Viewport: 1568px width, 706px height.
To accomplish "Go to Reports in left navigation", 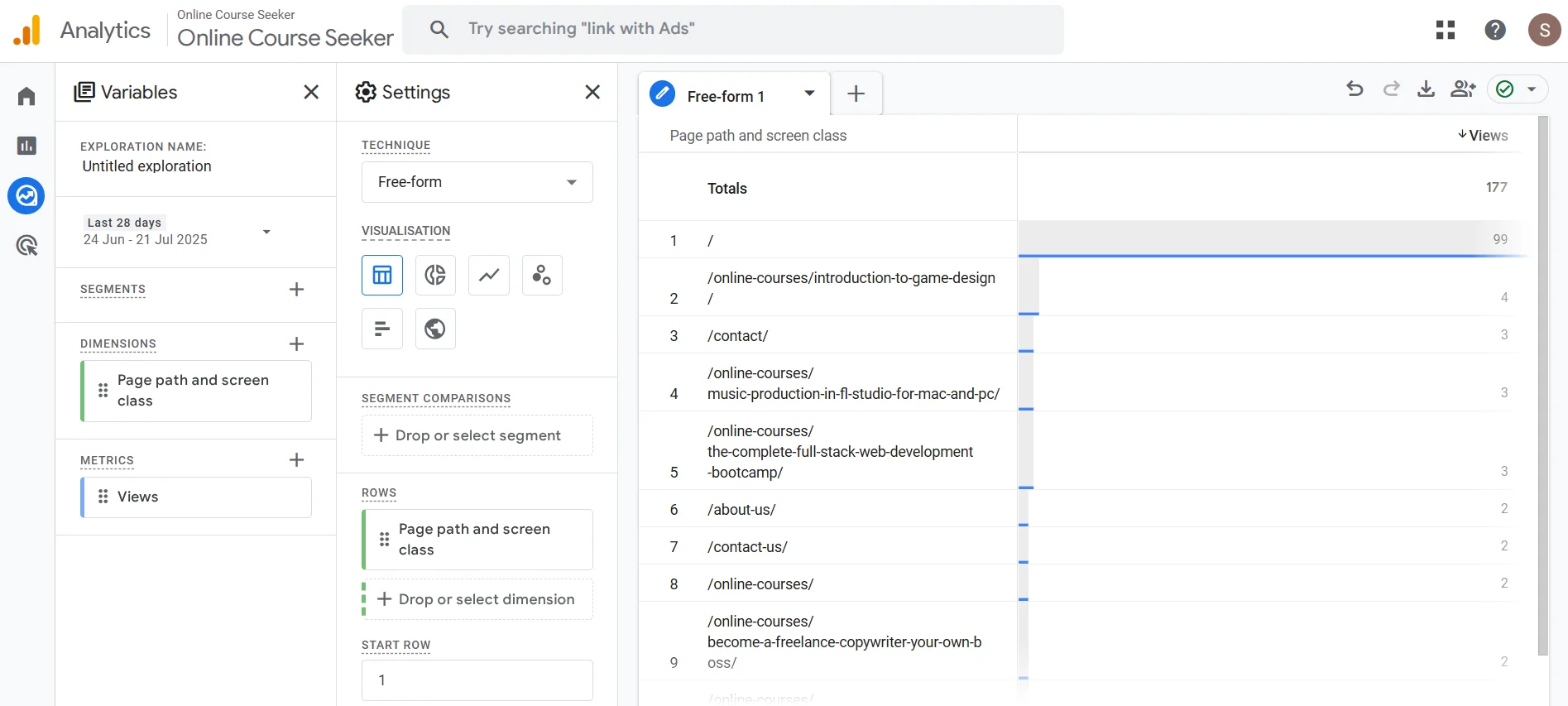I will [x=26, y=146].
